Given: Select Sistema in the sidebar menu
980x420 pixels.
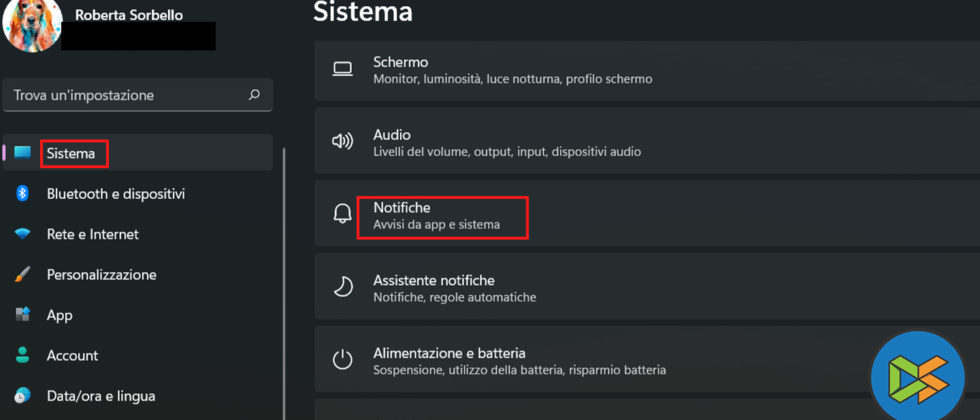Looking at the screenshot, I should [72, 154].
